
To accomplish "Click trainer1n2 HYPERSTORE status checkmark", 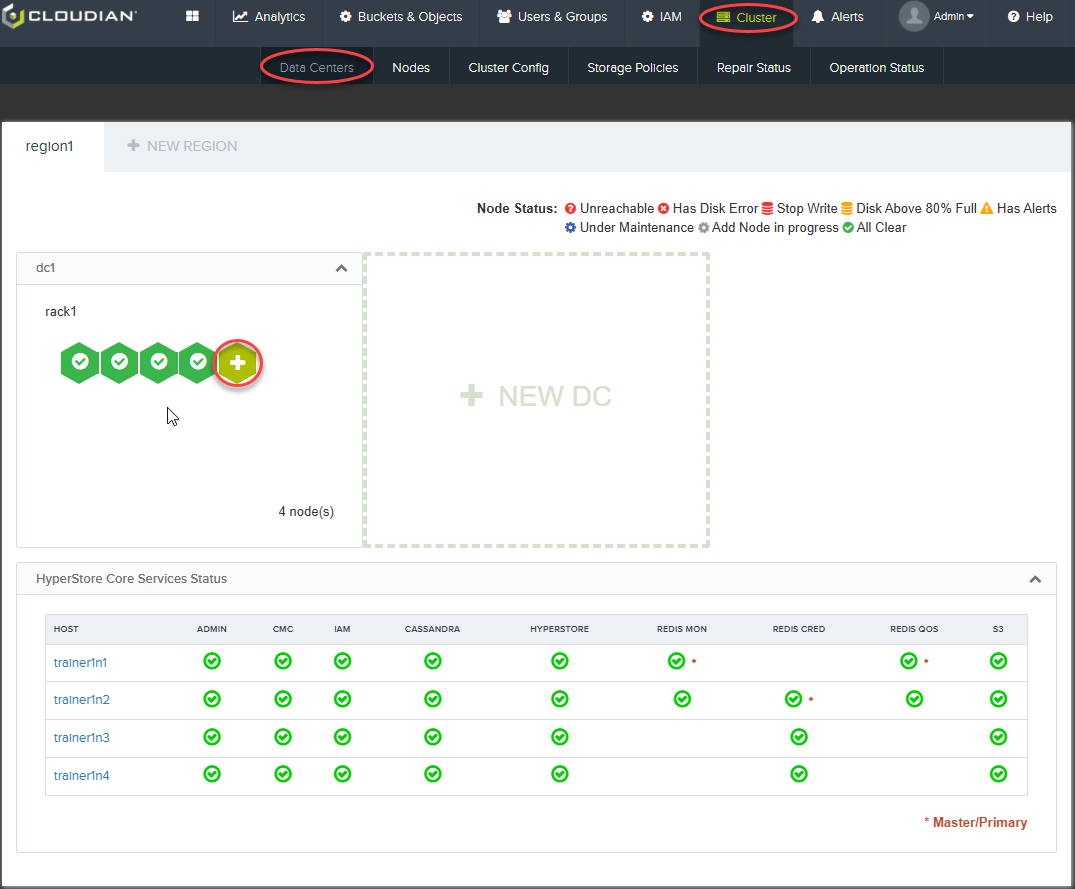I will click(x=559, y=699).
